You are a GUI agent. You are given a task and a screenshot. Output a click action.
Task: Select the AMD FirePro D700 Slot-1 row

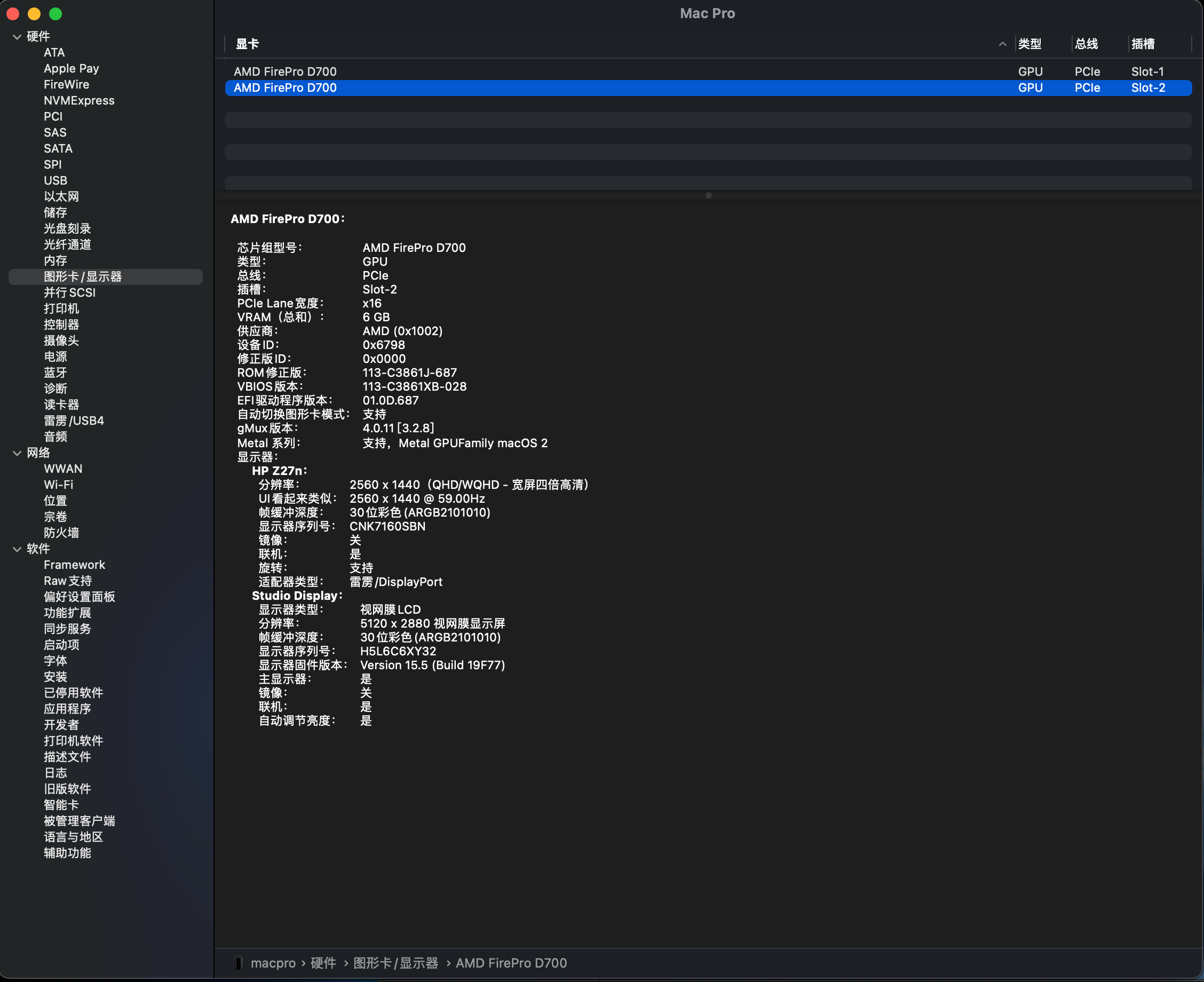pos(708,72)
